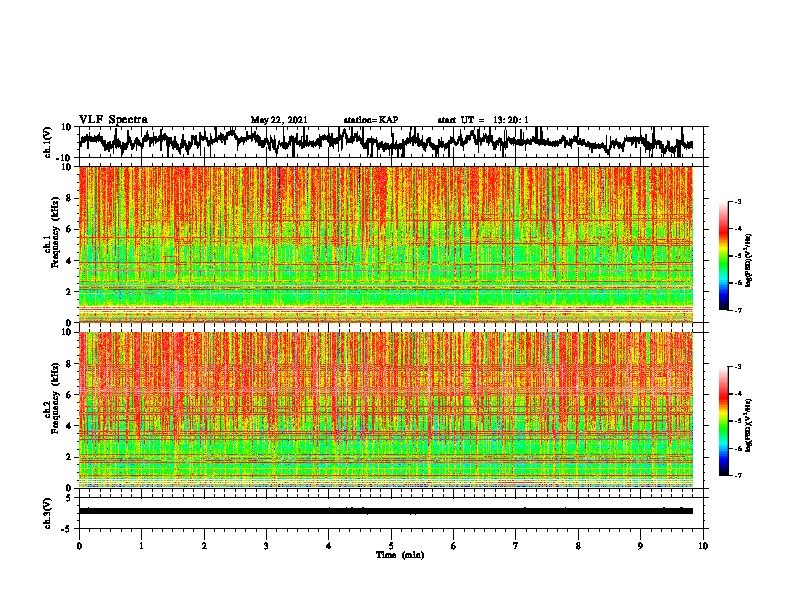Click time axis tick label "9"
Viewport: 792px width, 612px height.
pyautogui.click(x=640, y=546)
